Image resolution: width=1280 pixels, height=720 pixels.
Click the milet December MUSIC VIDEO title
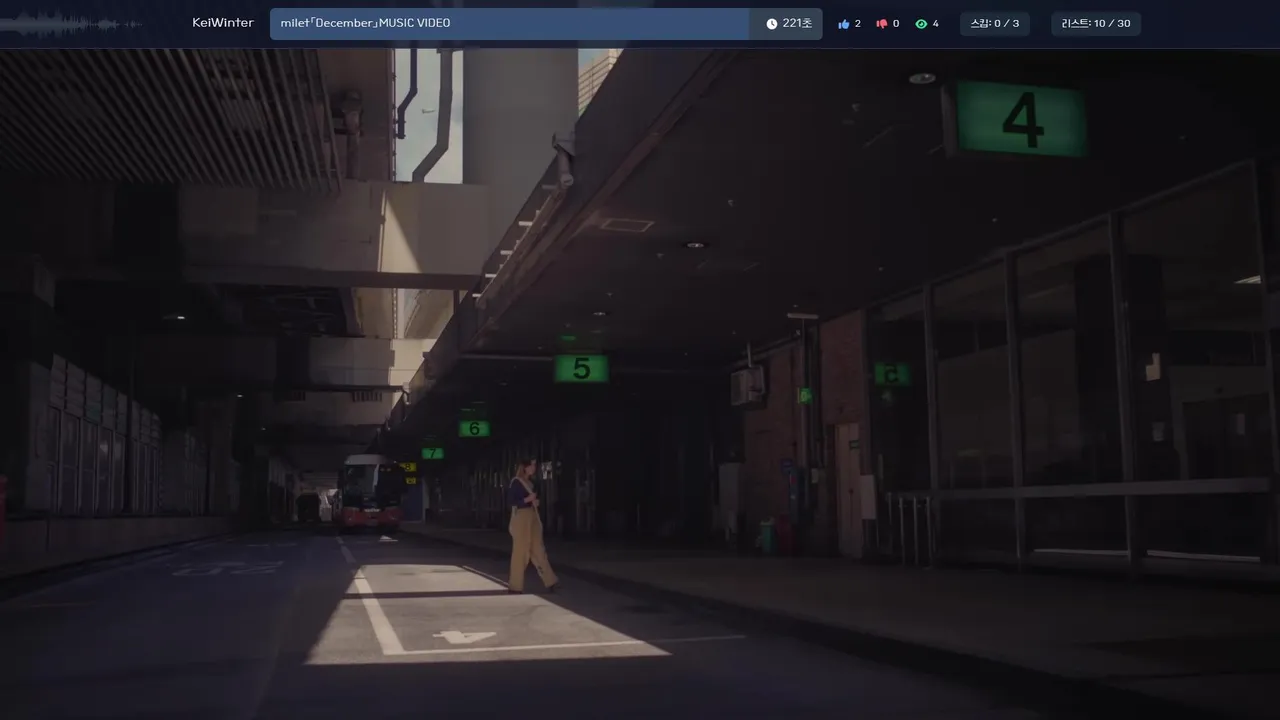(365, 23)
